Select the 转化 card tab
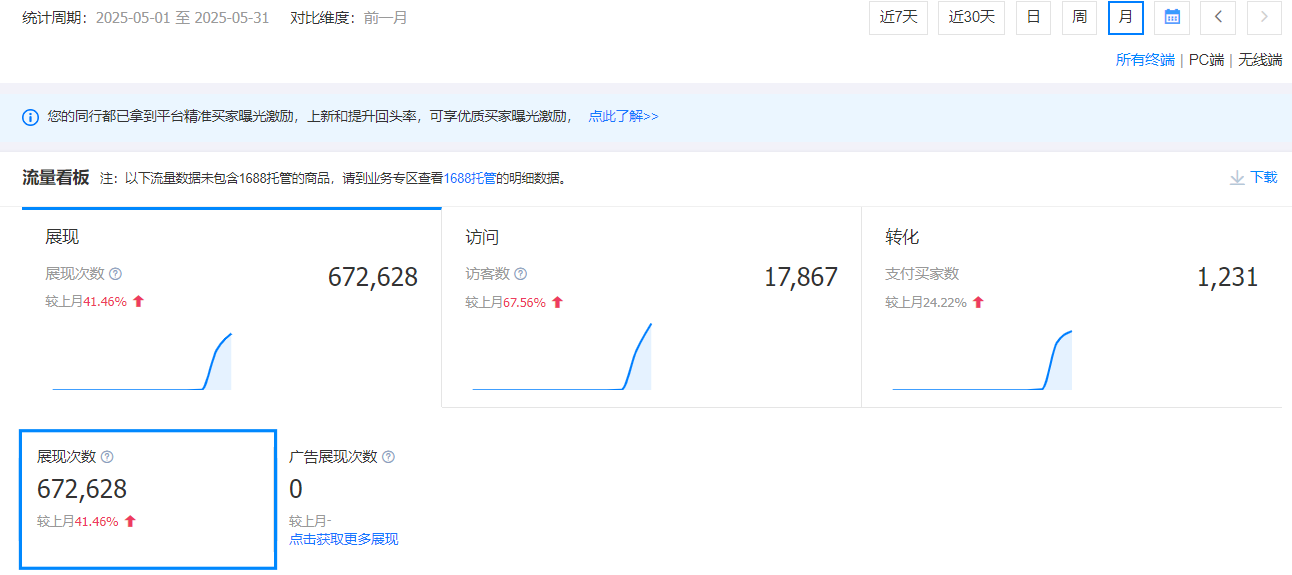 pos(1072,307)
